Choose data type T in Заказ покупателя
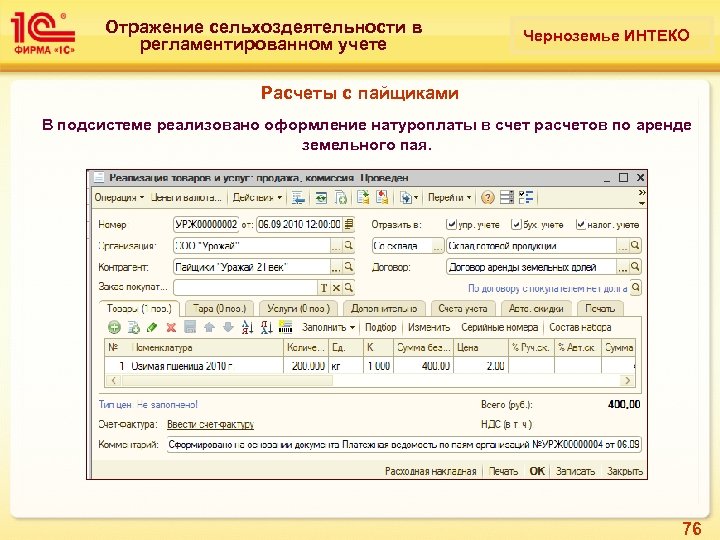The image size is (720, 540). [324, 287]
